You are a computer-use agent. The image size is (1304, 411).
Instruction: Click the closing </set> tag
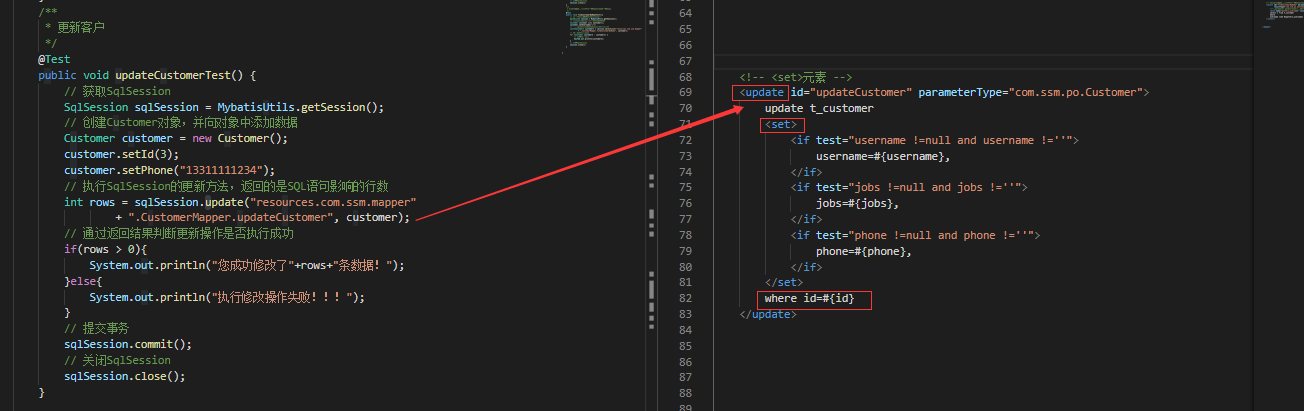click(x=784, y=282)
